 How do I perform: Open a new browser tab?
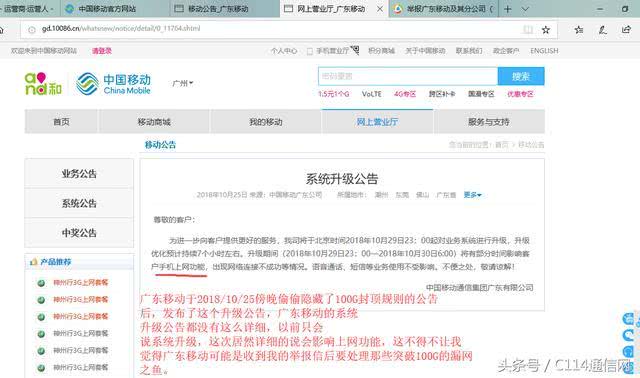point(507,9)
